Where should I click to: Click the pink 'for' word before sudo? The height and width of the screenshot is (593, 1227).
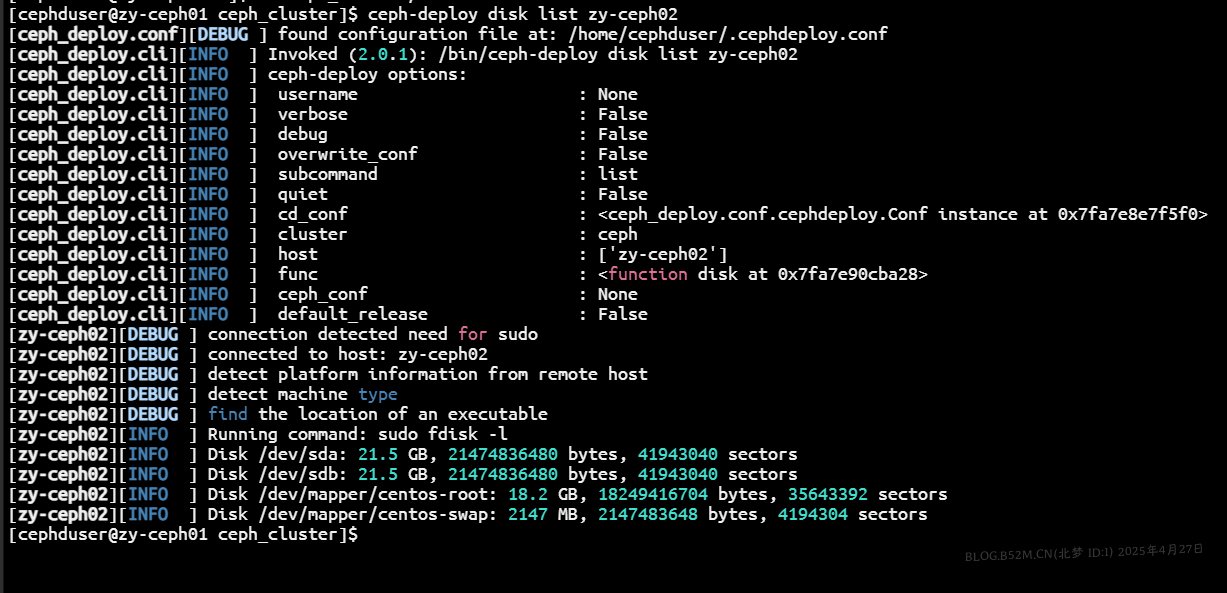point(473,334)
